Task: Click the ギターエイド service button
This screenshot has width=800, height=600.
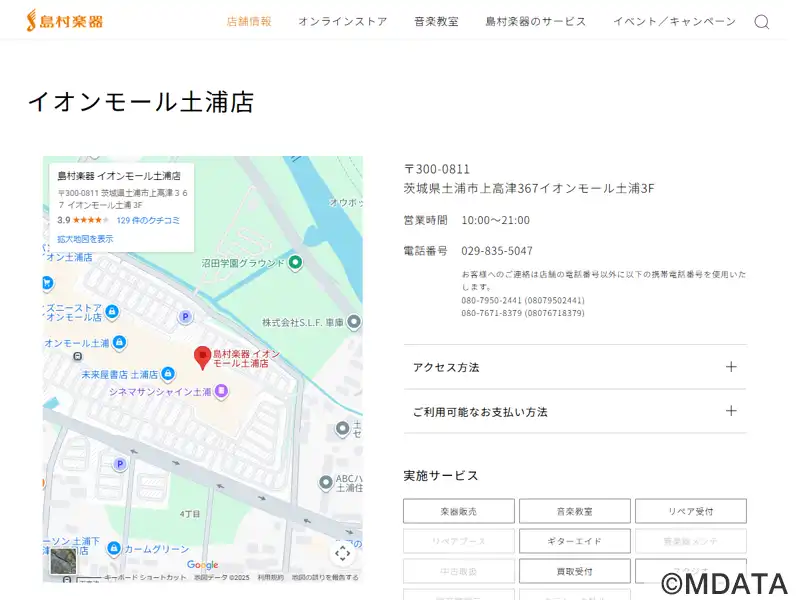Action: coord(574,541)
